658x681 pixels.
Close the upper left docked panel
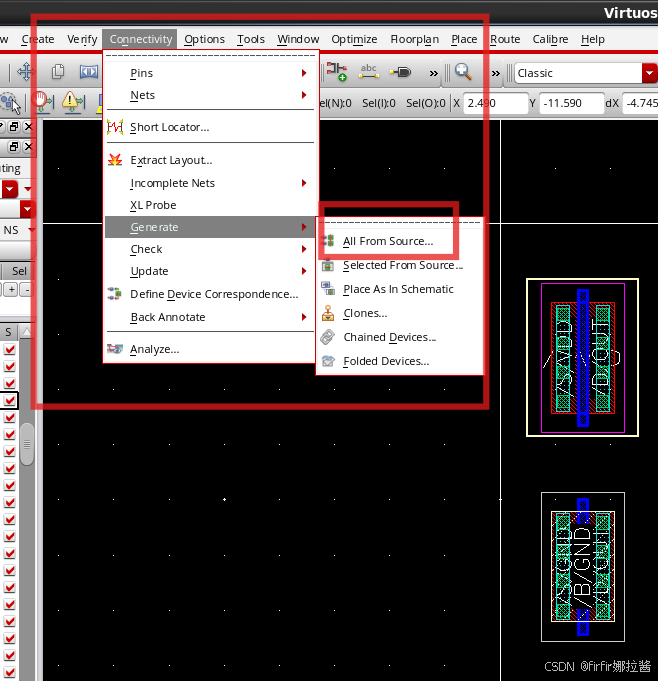[29, 126]
